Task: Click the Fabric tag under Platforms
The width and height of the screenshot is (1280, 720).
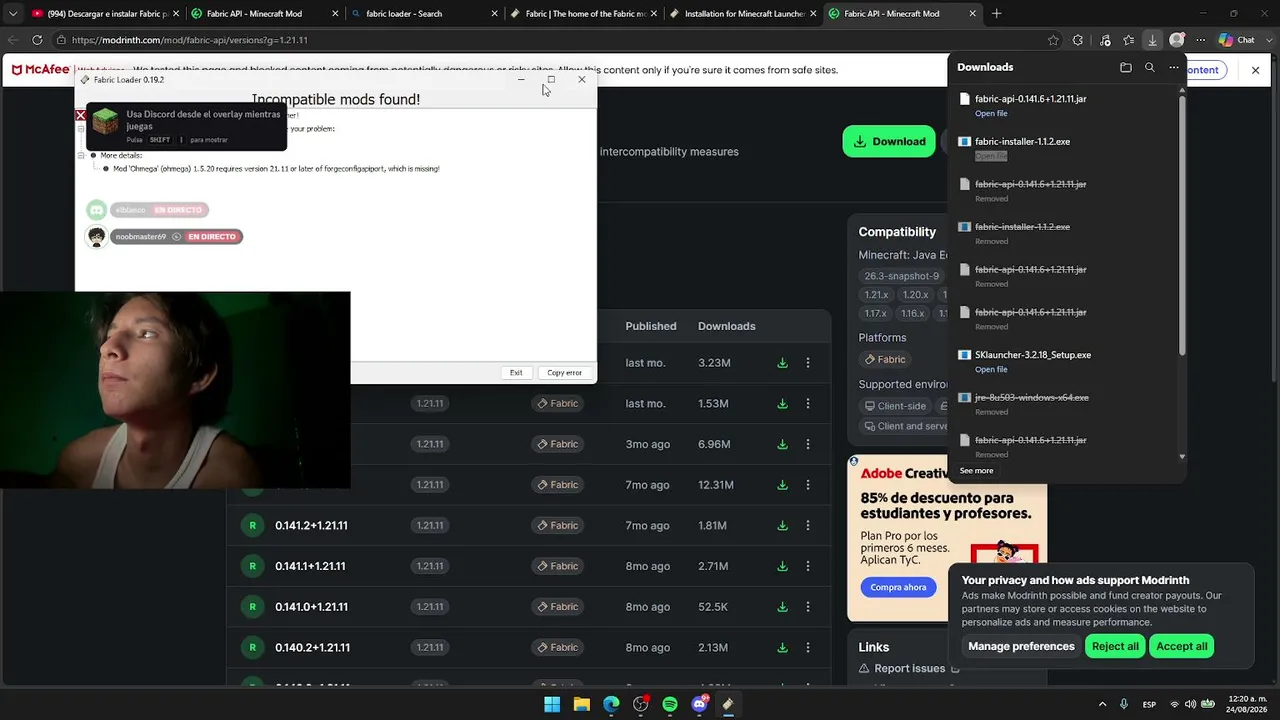Action: 884,359
